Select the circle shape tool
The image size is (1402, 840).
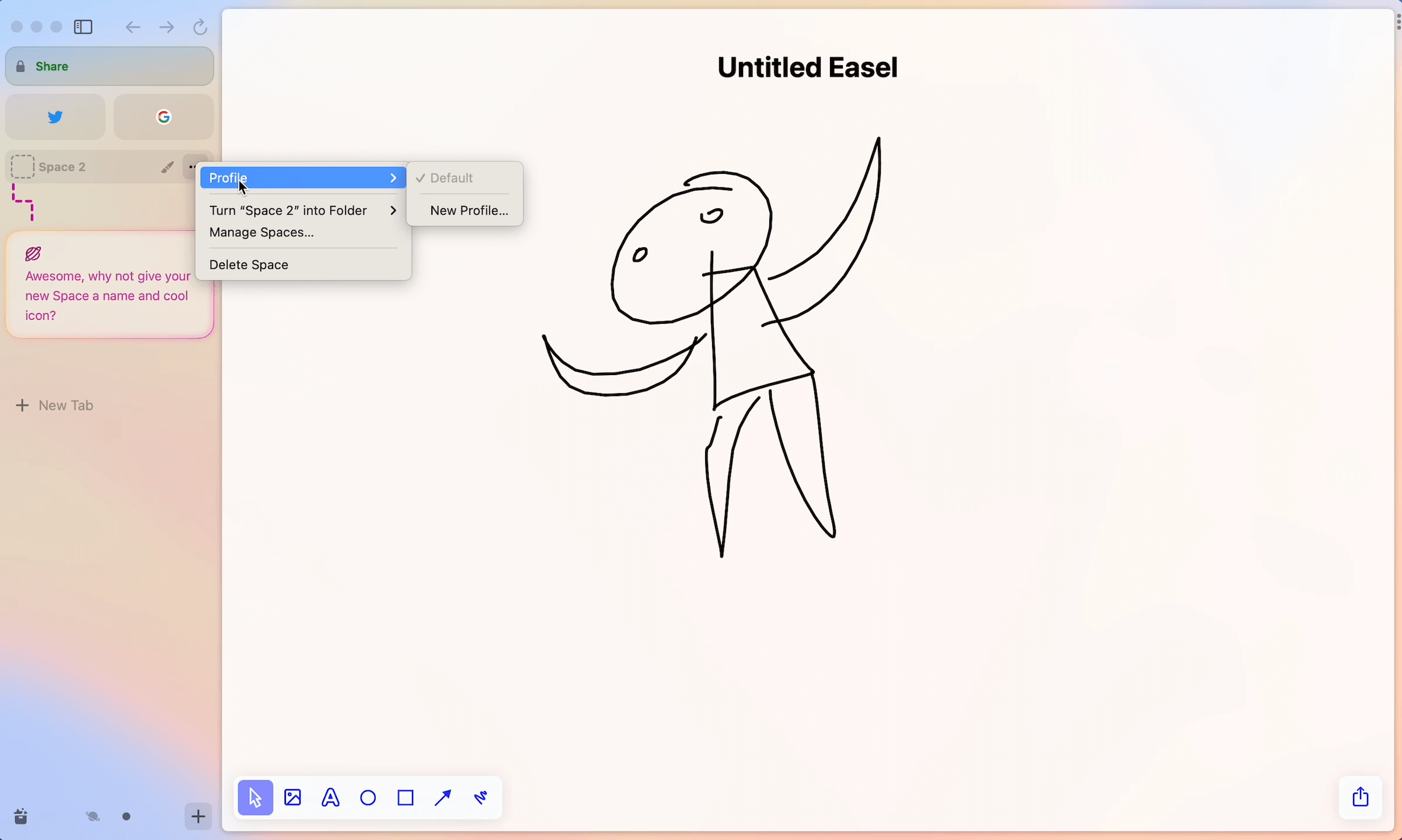[368, 797]
